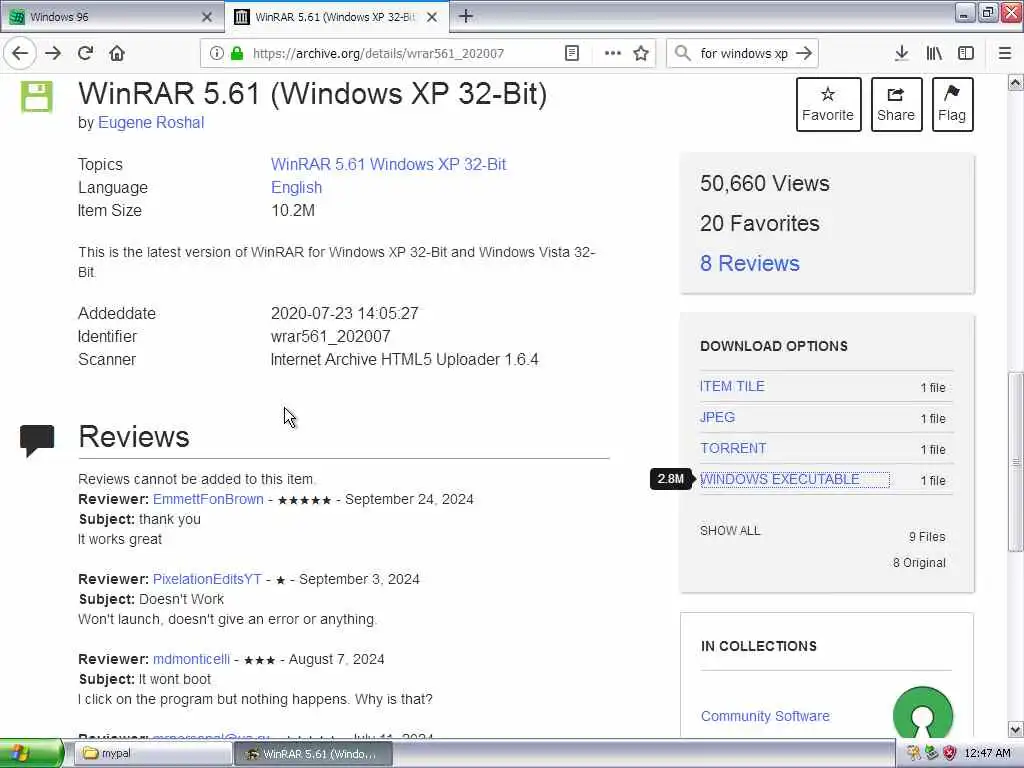Download ITEM TILE file

coord(732,386)
